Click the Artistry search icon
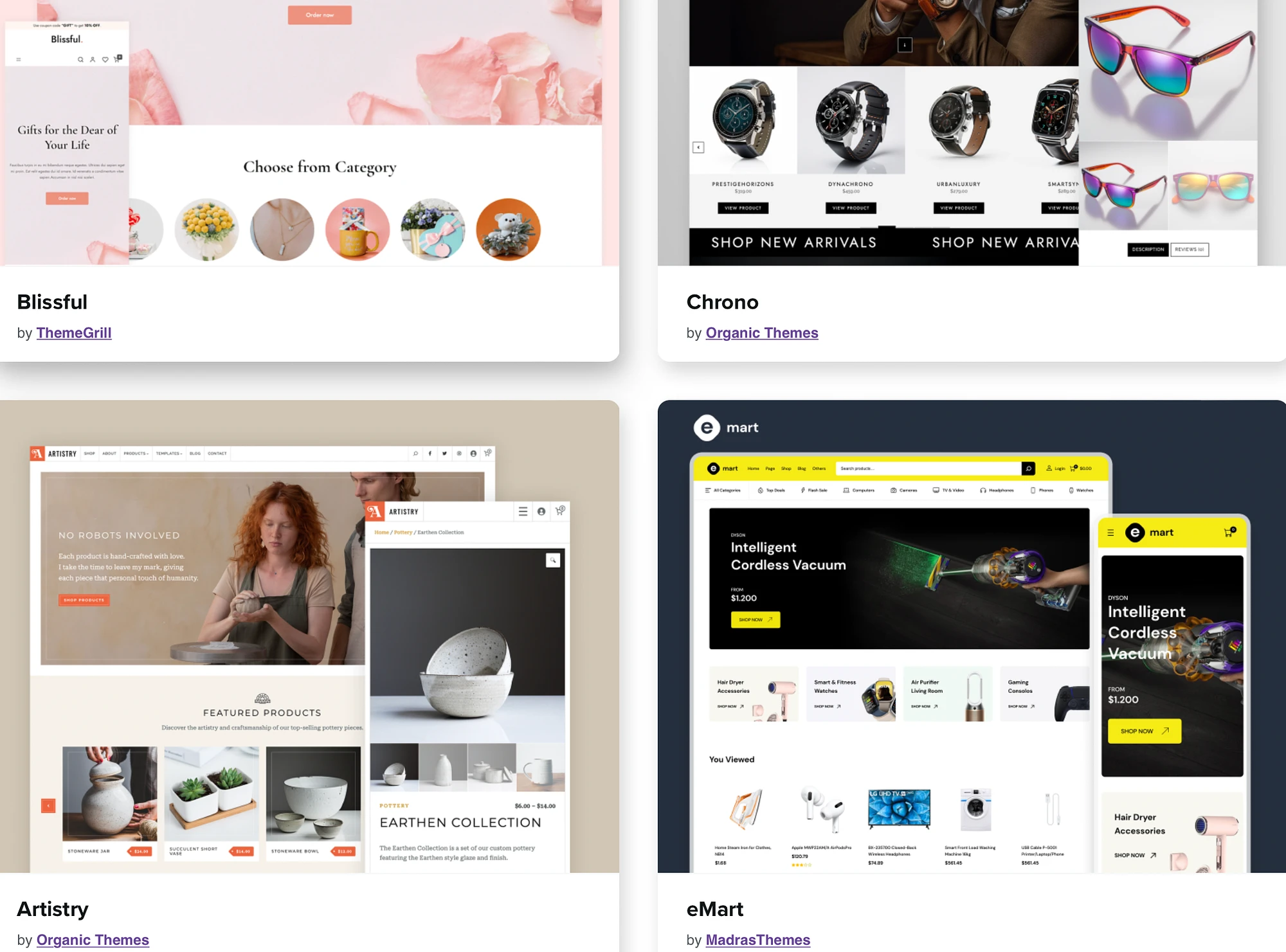The image size is (1286, 952). (416, 454)
